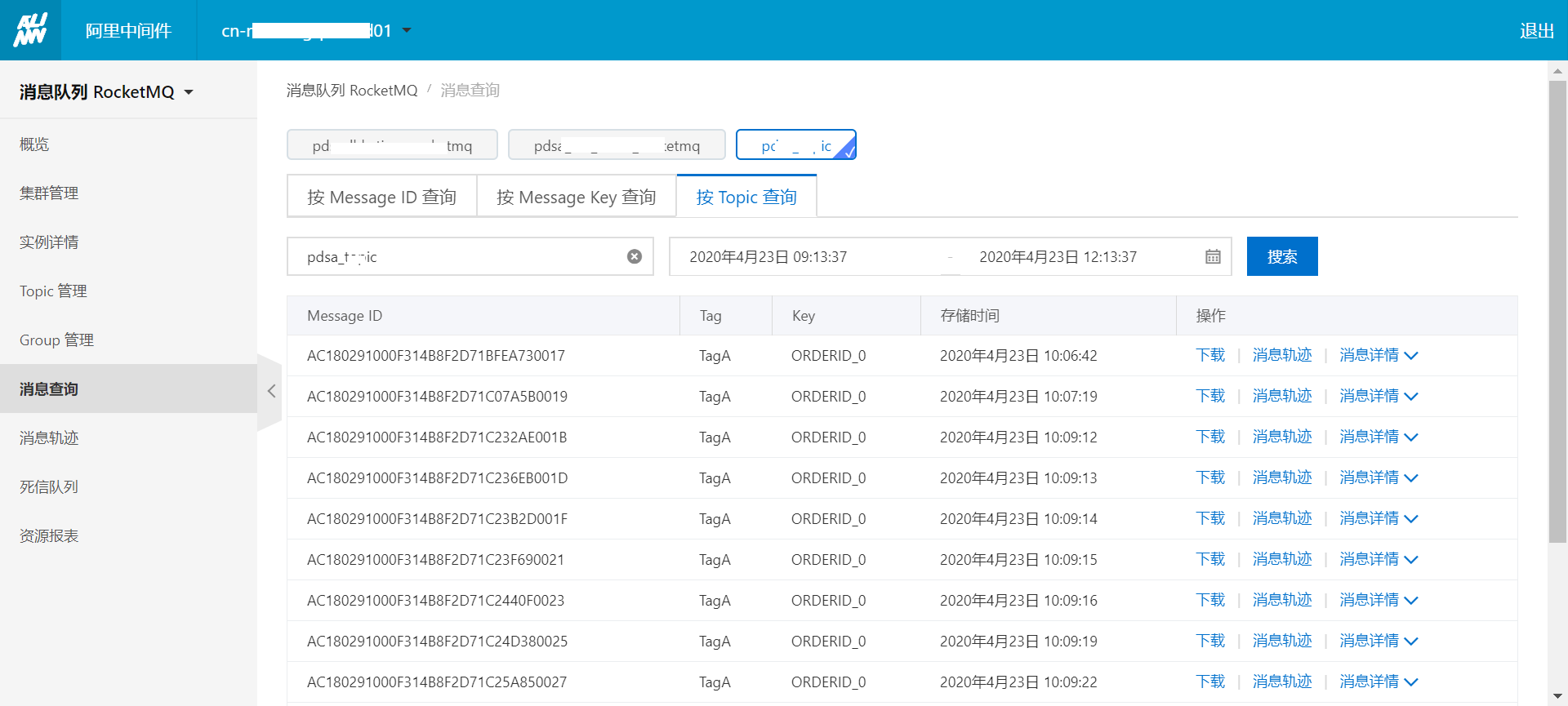Click the scrollbar down arrow
Image resolution: width=1568 pixels, height=706 pixels.
(1557, 696)
